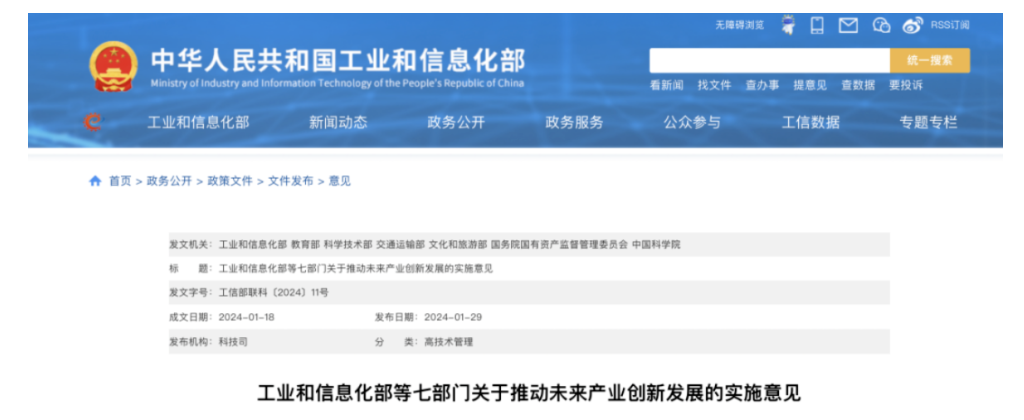Click the bold article headline
The height and width of the screenshot is (420, 1024).
(x=529, y=393)
